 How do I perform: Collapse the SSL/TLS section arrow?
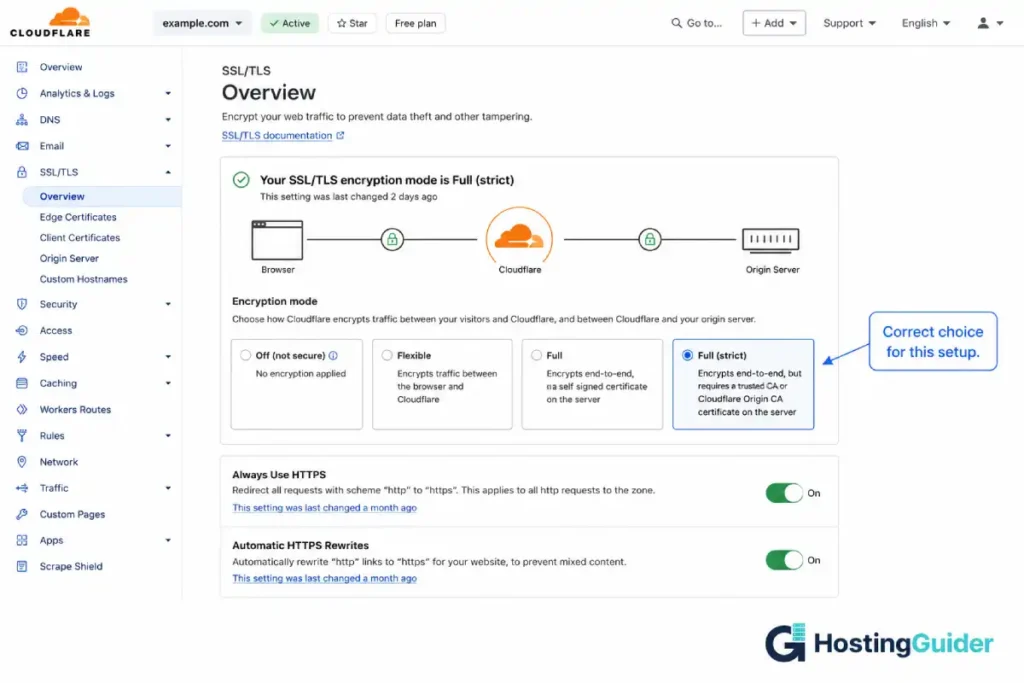coord(168,172)
